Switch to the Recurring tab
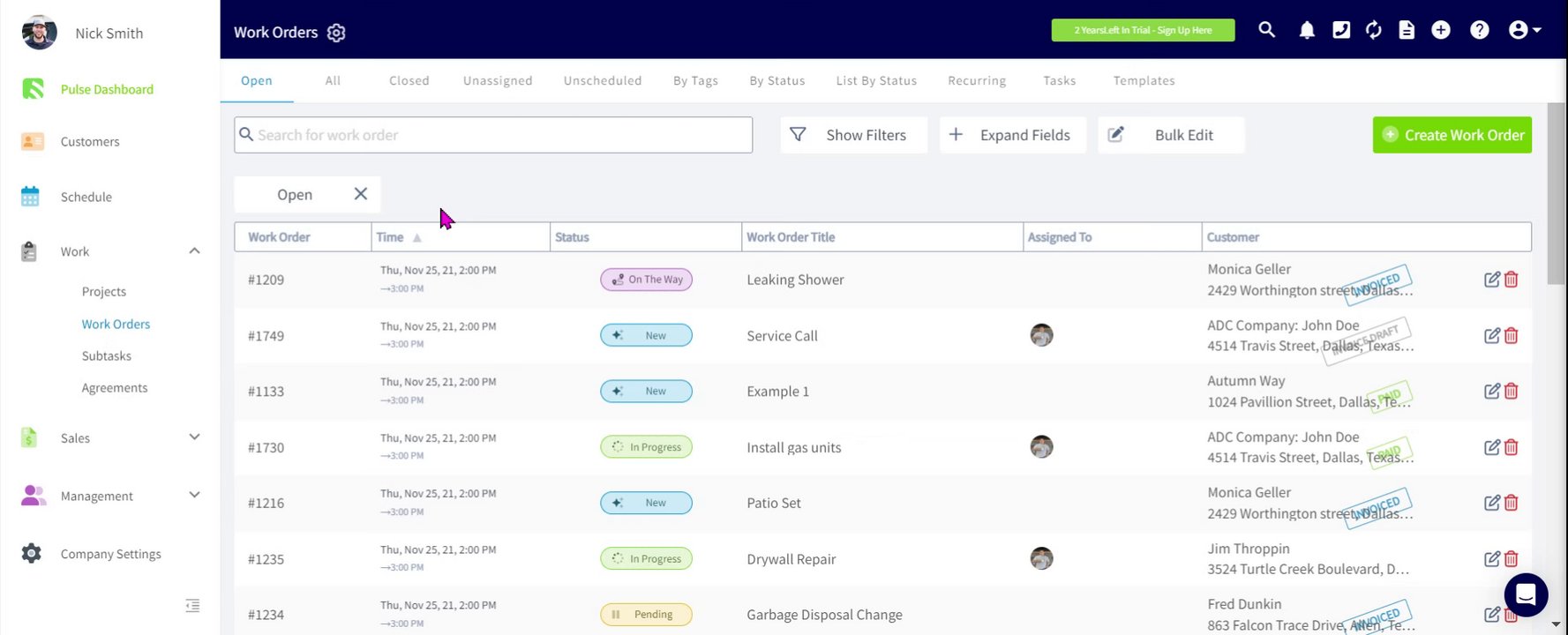This screenshot has height=635, width=1568. (x=977, y=80)
